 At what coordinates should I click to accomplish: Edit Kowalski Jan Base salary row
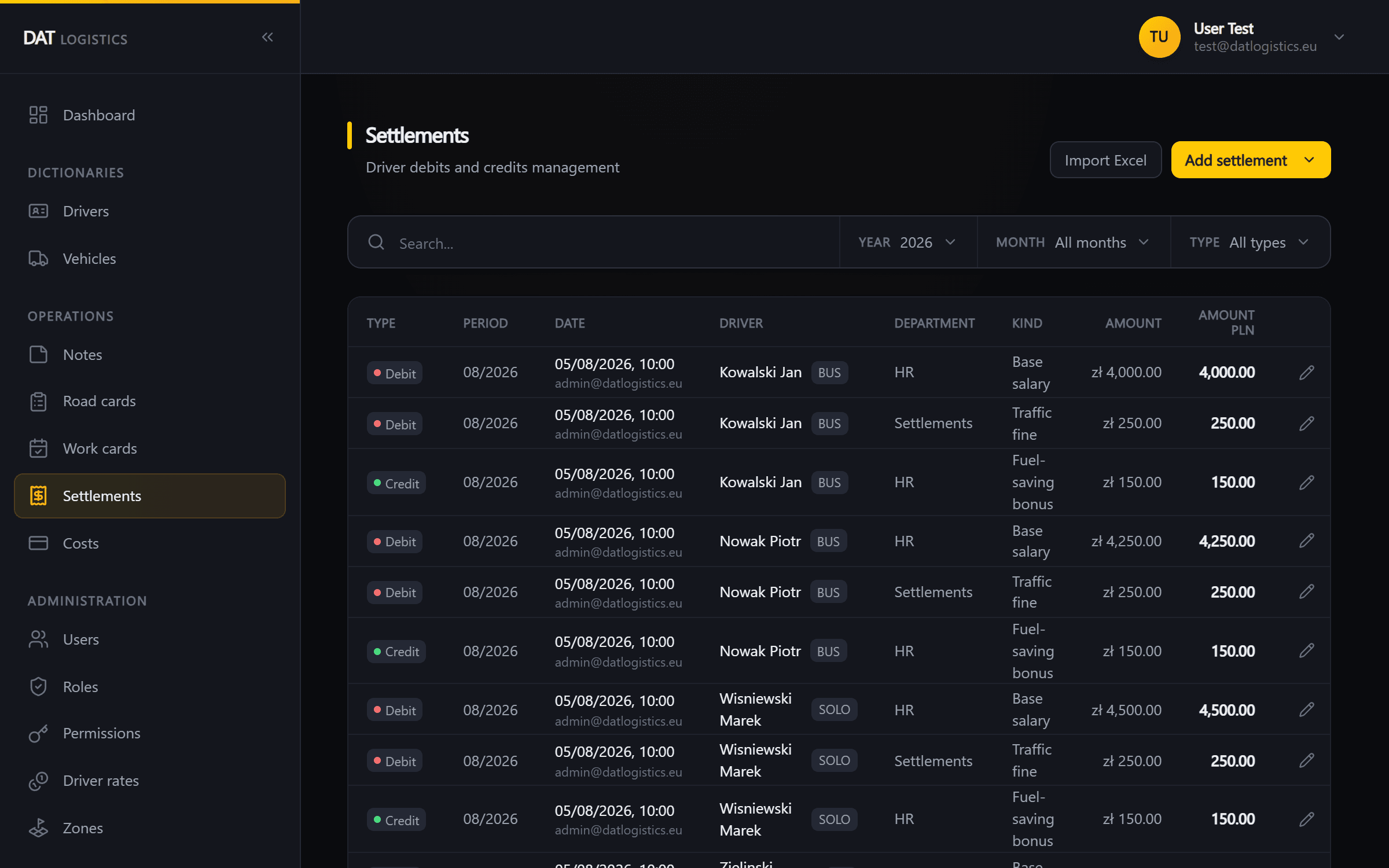[x=1306, y=373]
